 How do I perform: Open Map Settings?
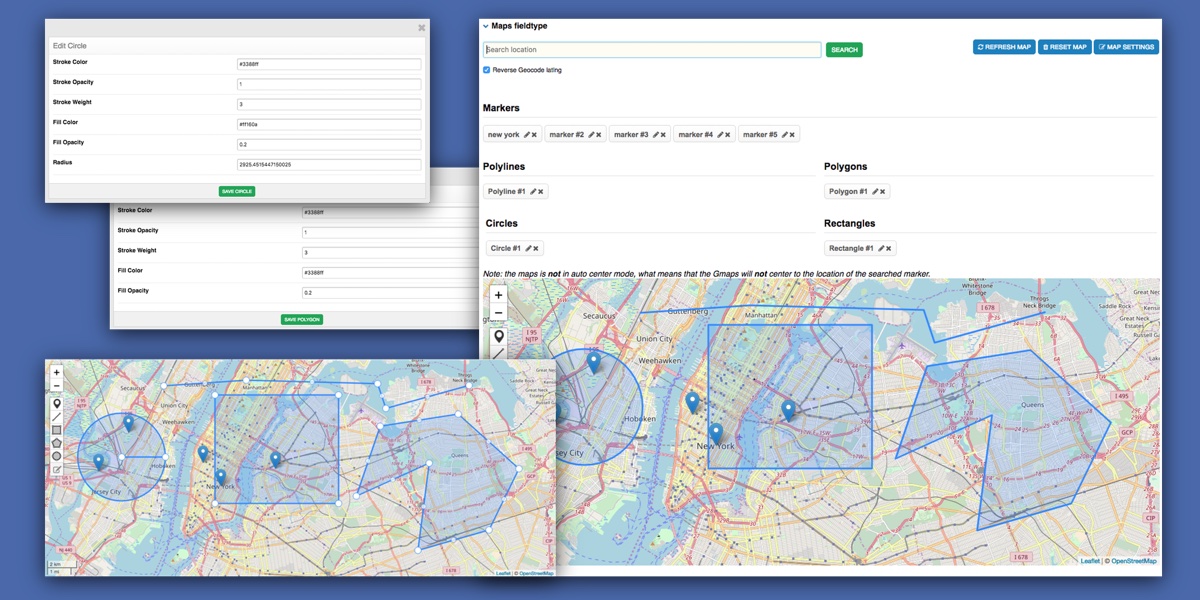1126,47
